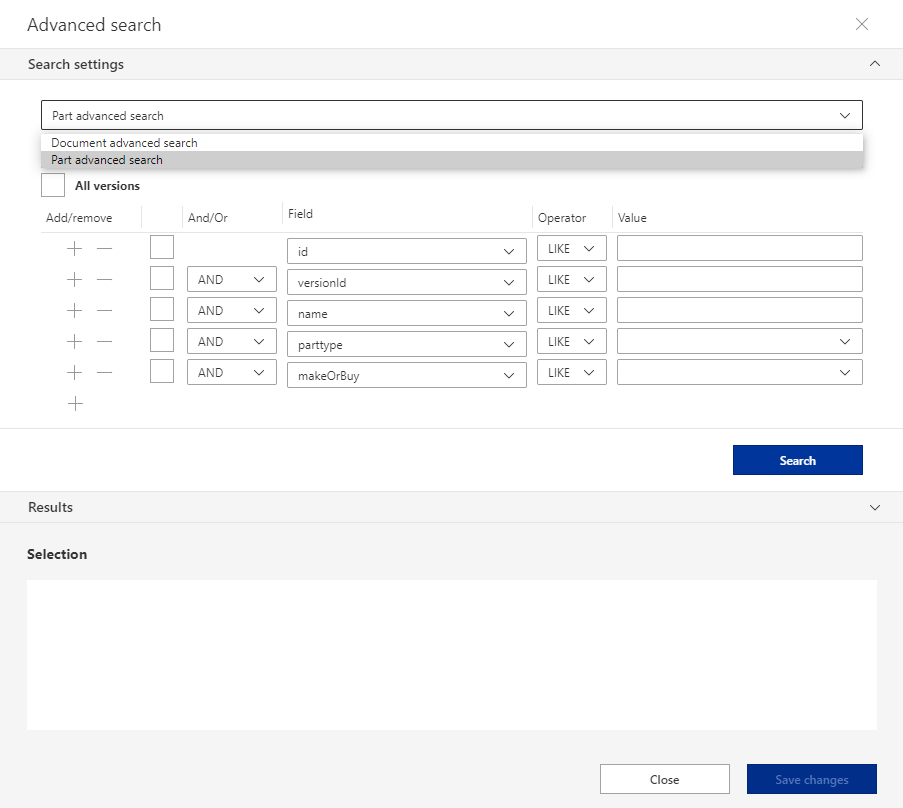
Task: Add a condition row after the id row
Action: coord(74,248)
